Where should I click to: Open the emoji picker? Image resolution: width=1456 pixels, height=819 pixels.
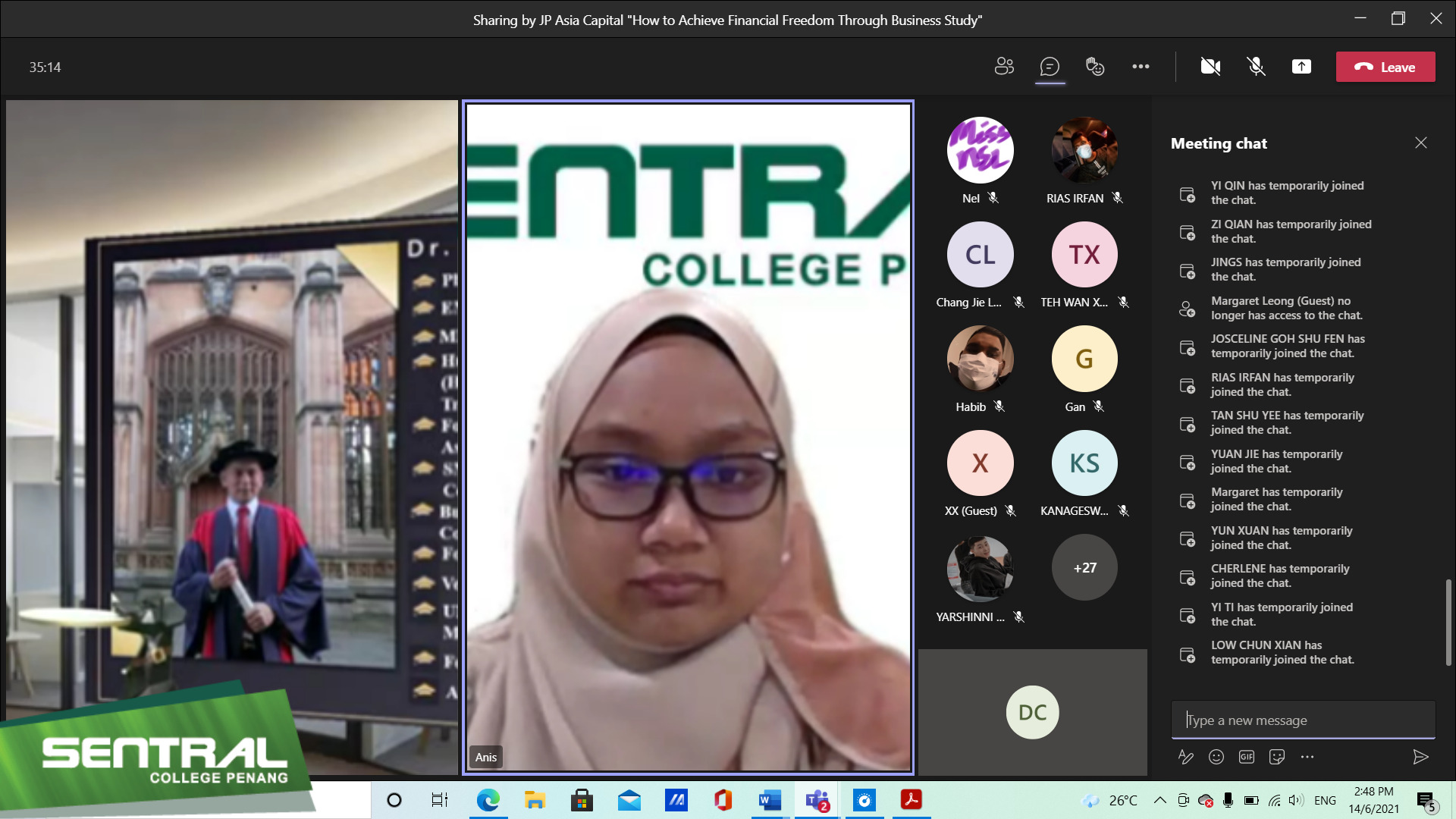point(1216,756)
